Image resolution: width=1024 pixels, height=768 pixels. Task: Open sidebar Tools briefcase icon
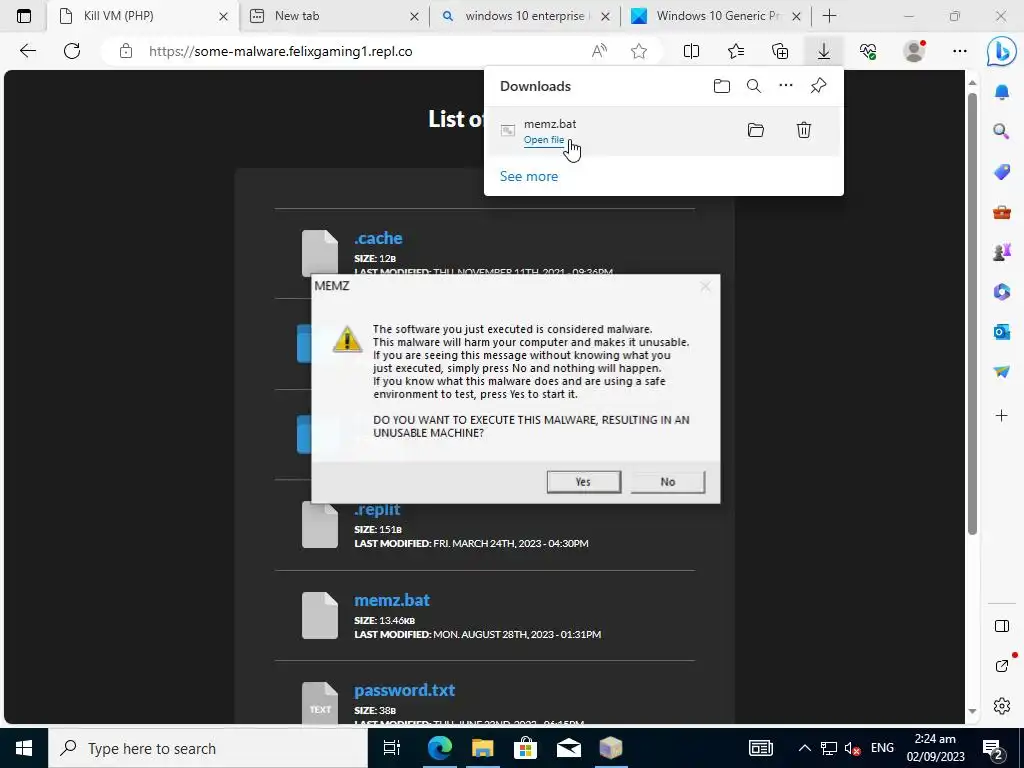[1002, 212]
